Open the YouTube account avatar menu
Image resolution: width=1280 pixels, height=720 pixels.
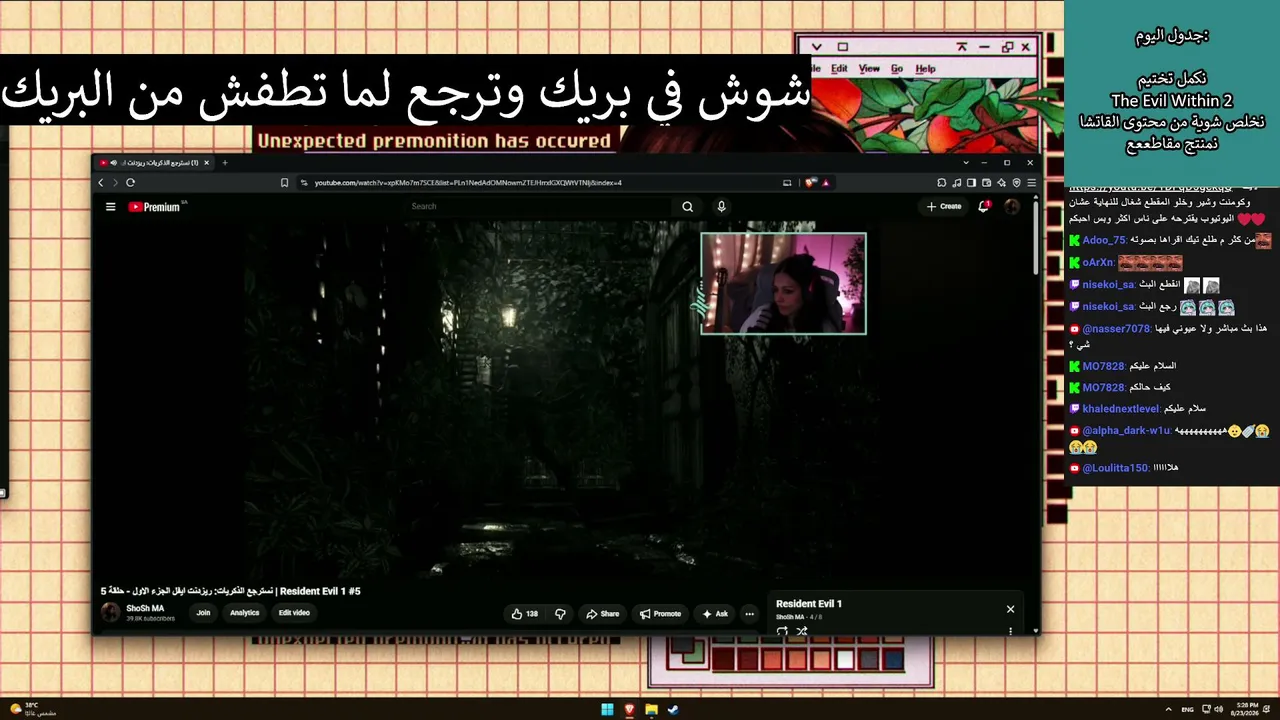coord(1012,206)
